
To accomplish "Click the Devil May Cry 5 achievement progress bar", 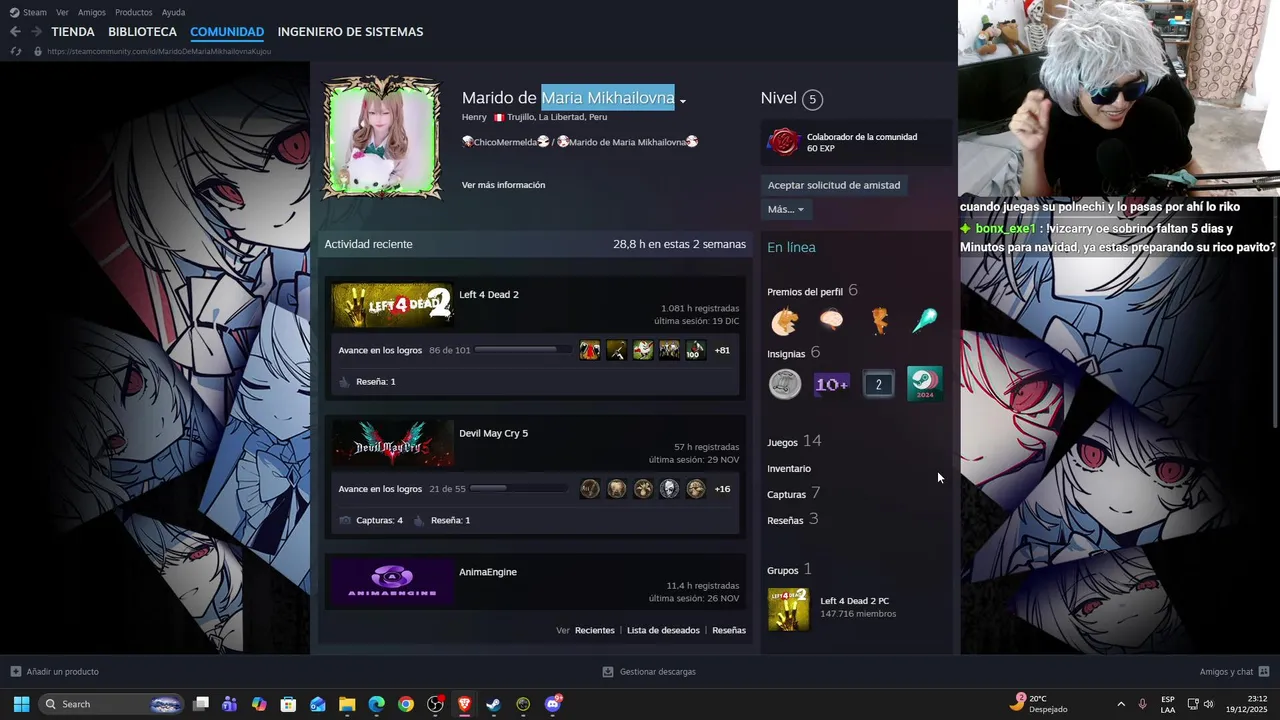I will (518, 489).
